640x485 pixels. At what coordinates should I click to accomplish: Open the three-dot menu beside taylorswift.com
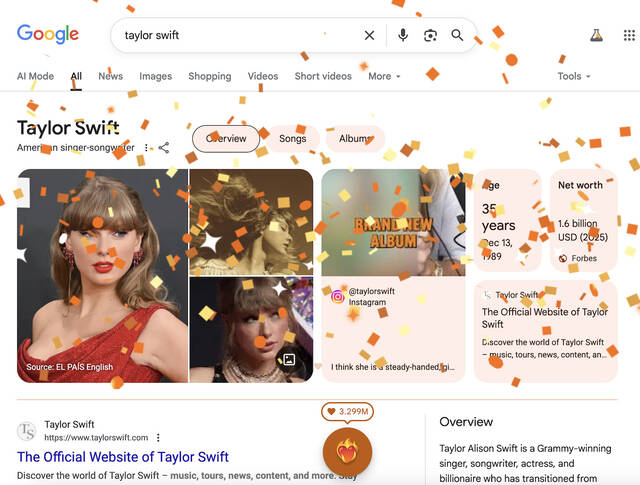(158, 438)
